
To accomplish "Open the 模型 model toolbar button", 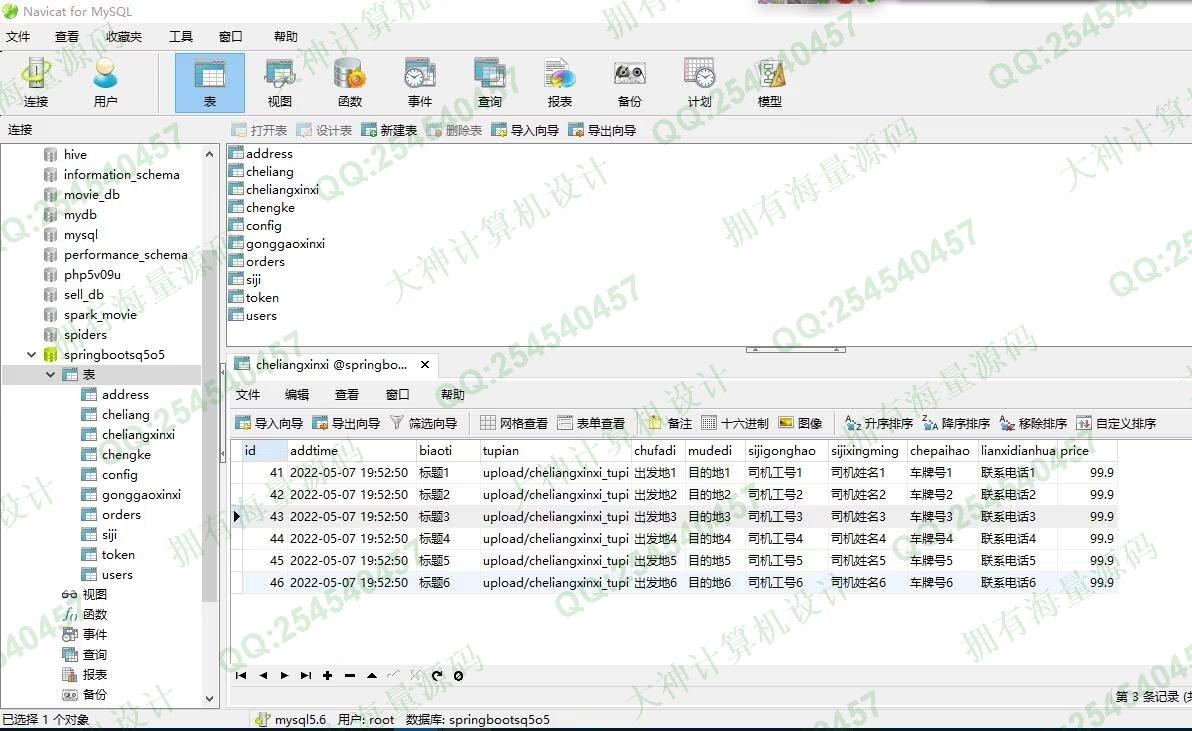I will coord(769,82).
